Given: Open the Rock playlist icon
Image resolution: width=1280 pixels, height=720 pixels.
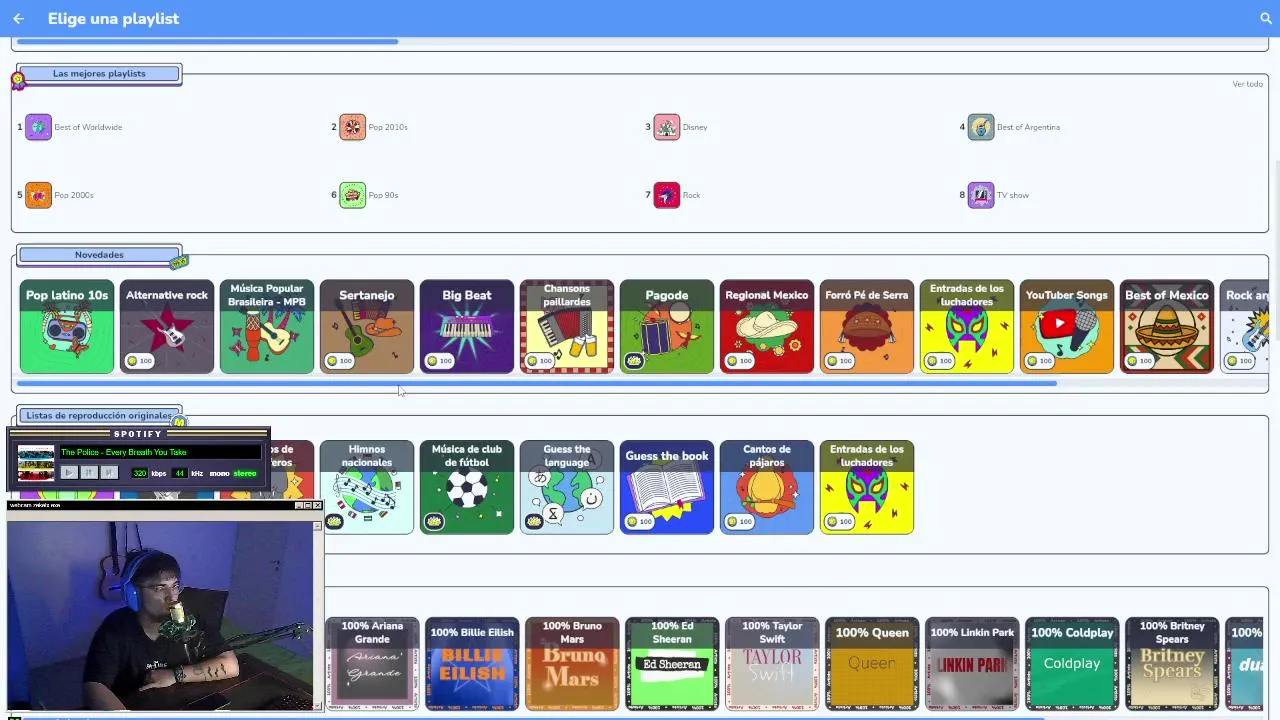Looking at the screenshot, I should (x=666, y=195).
